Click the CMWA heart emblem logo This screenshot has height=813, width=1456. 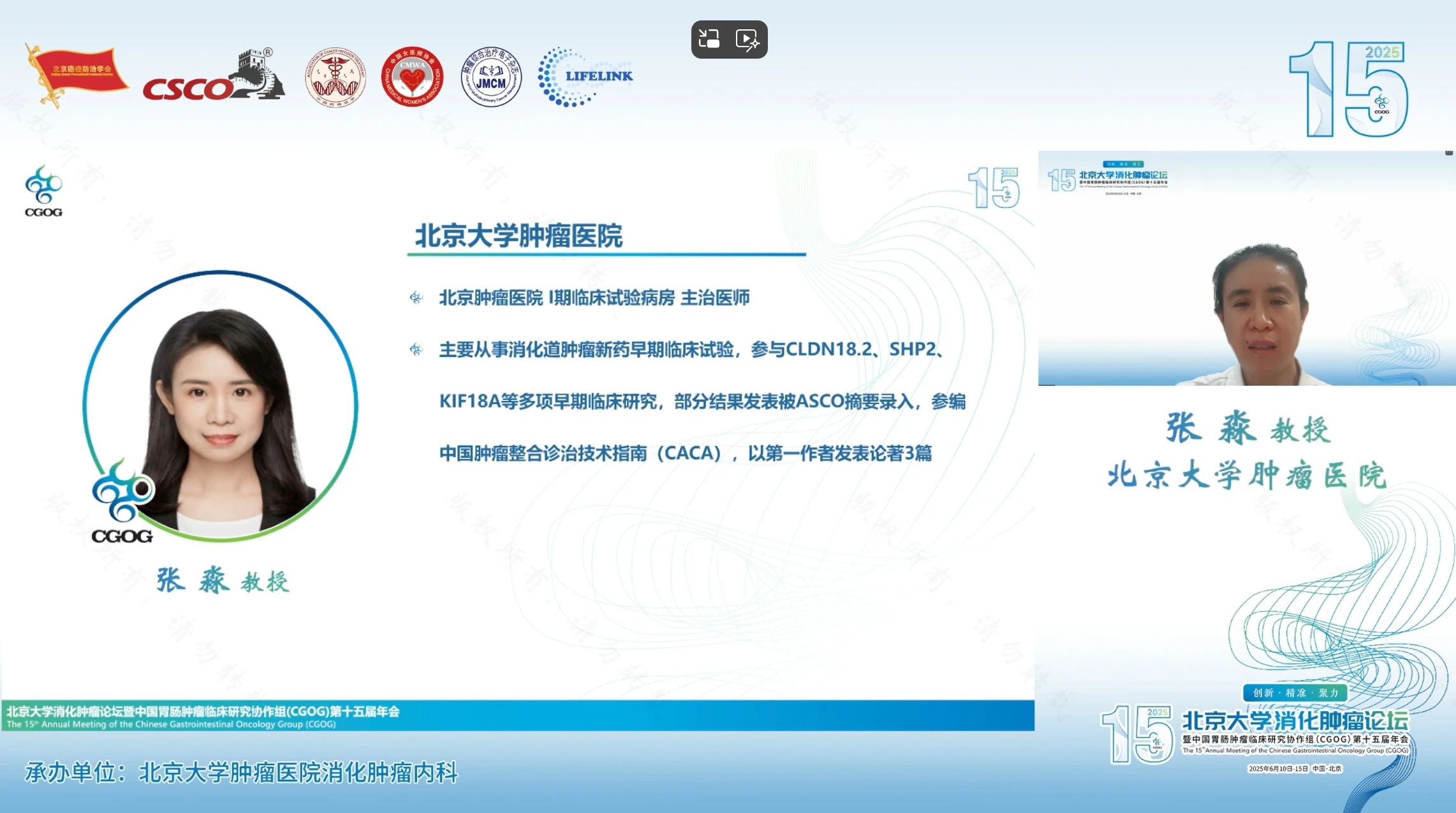click(412, 77)
